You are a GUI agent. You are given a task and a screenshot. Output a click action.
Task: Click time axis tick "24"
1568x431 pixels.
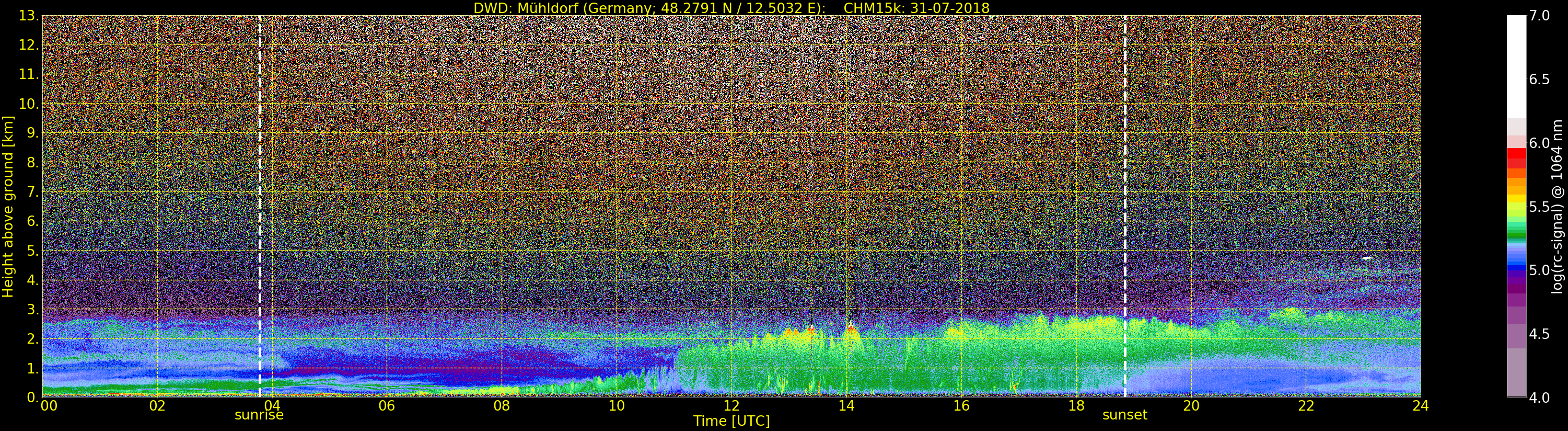(x=1421, y=406)
